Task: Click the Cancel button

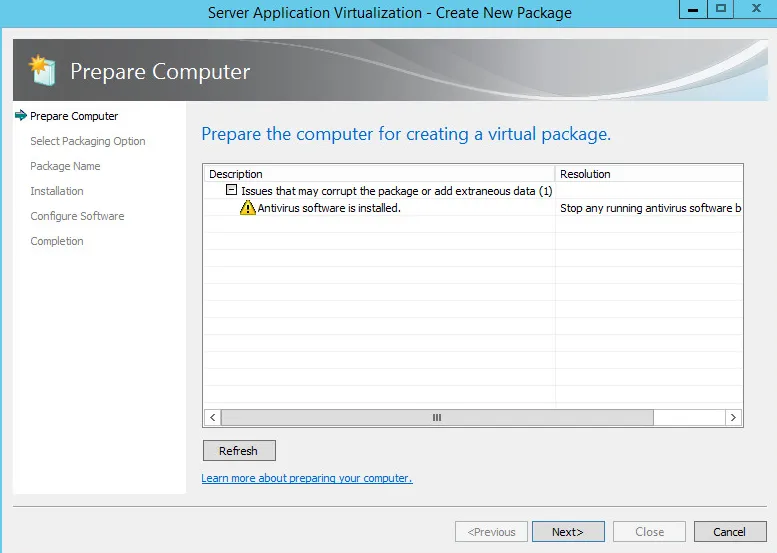Action: pyautogui.click(x=729, y=532)
